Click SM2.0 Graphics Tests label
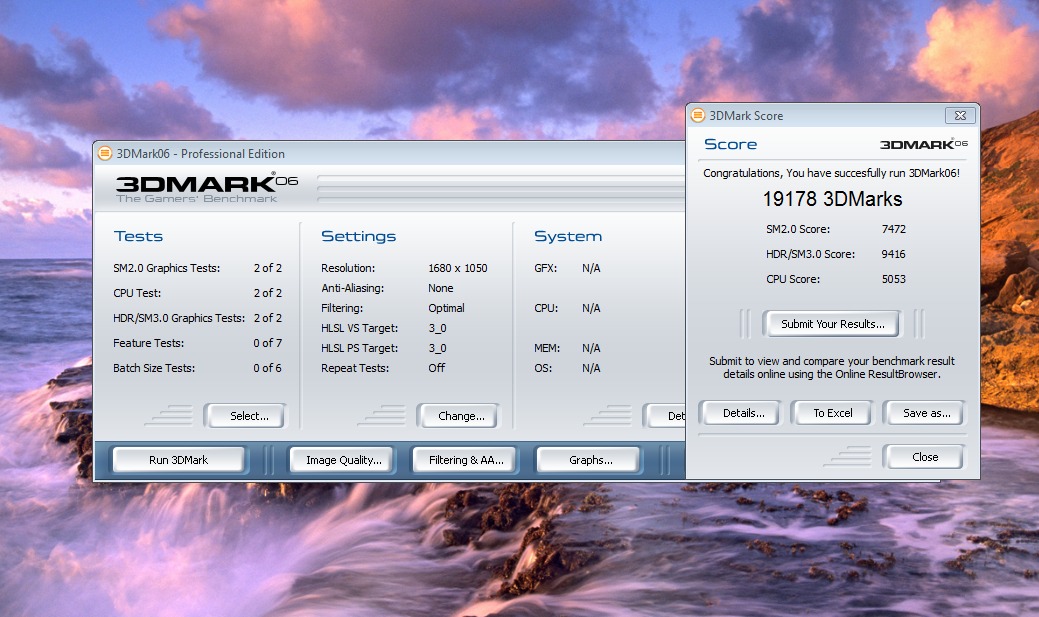This screenshot has height=617, width=1039. coord(166,268)
